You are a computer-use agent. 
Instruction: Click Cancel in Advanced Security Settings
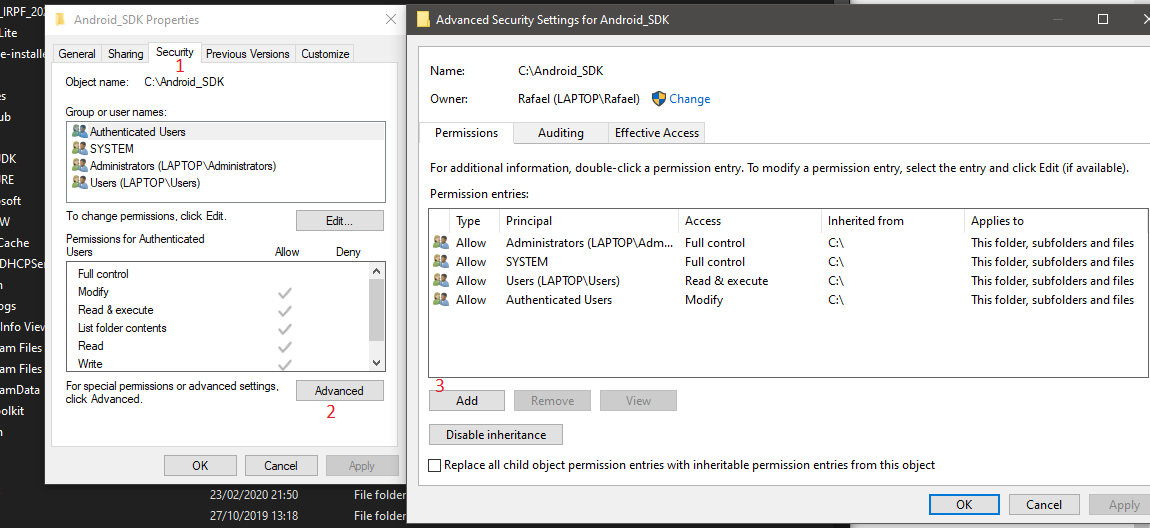point(1044,505)
